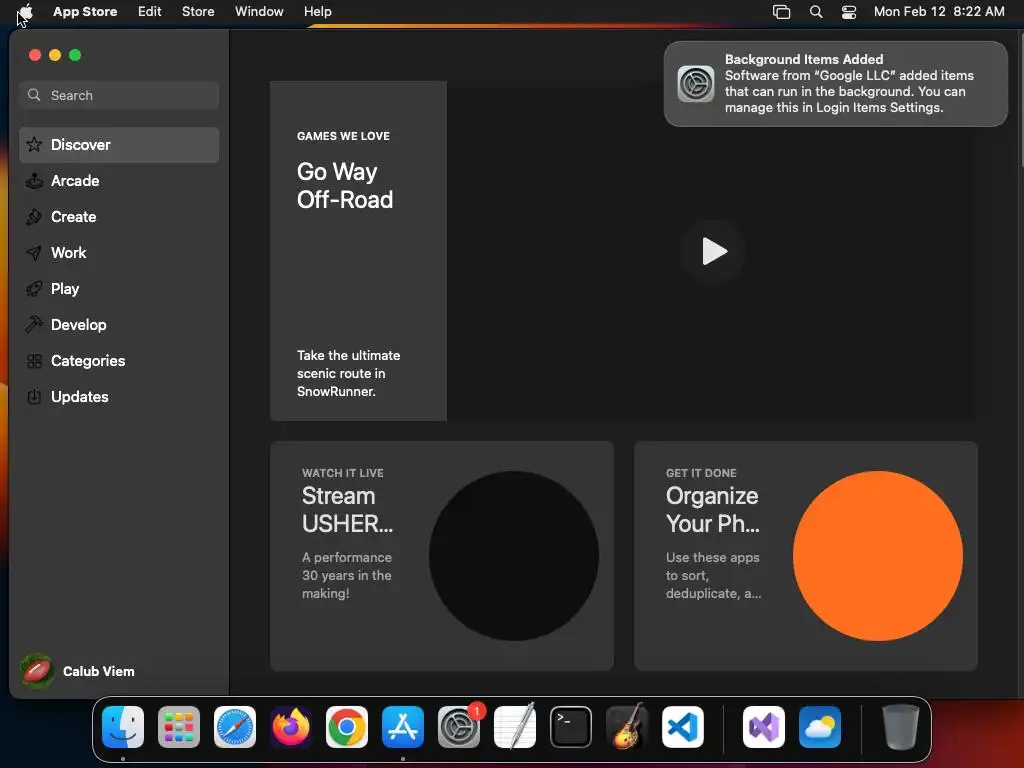
Task: Minimize the App Store window
Action: click(x=55, y=56)
